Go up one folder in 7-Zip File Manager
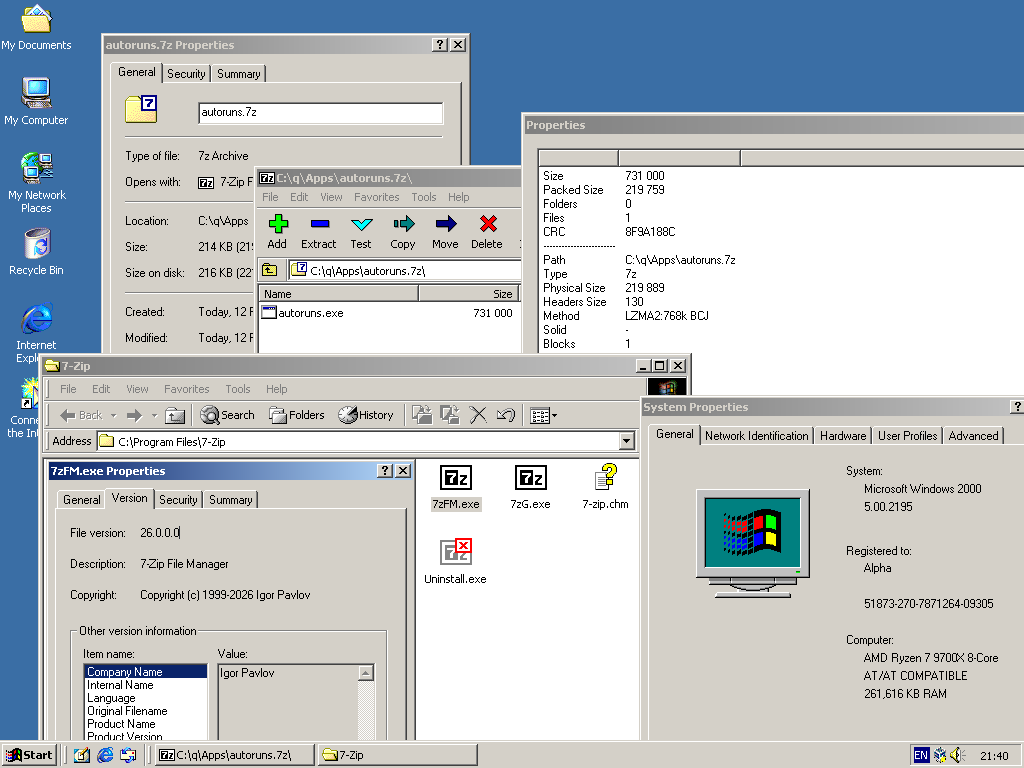 click(270, 270)
